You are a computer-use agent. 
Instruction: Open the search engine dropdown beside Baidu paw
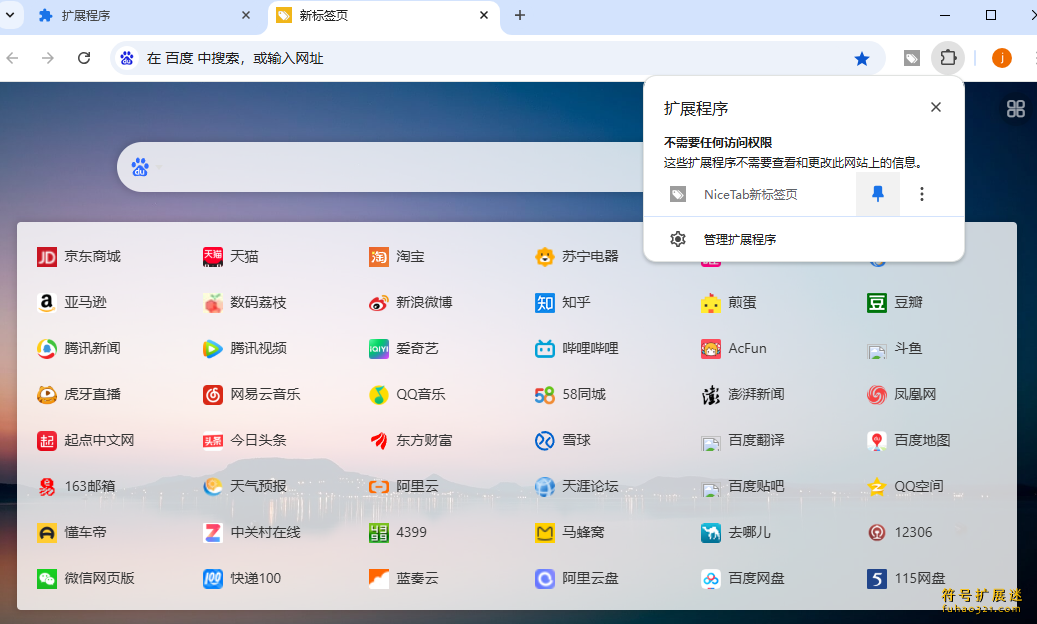click(159, 167)
